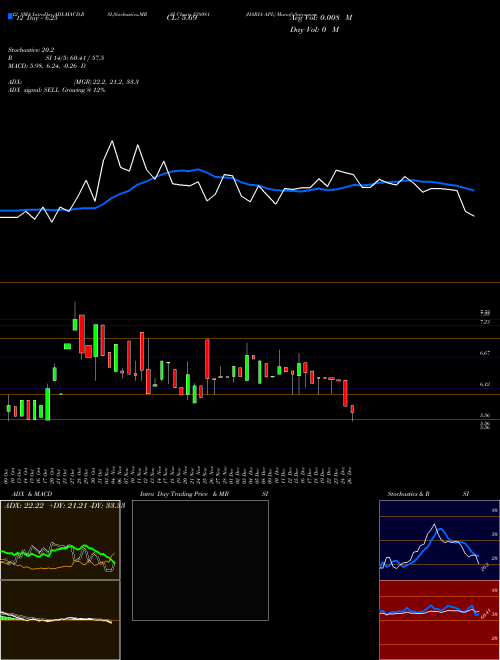Click the 'CL: 5.69' closing value
The height and width of the screenshot is (660, 500).
(182, 18)
